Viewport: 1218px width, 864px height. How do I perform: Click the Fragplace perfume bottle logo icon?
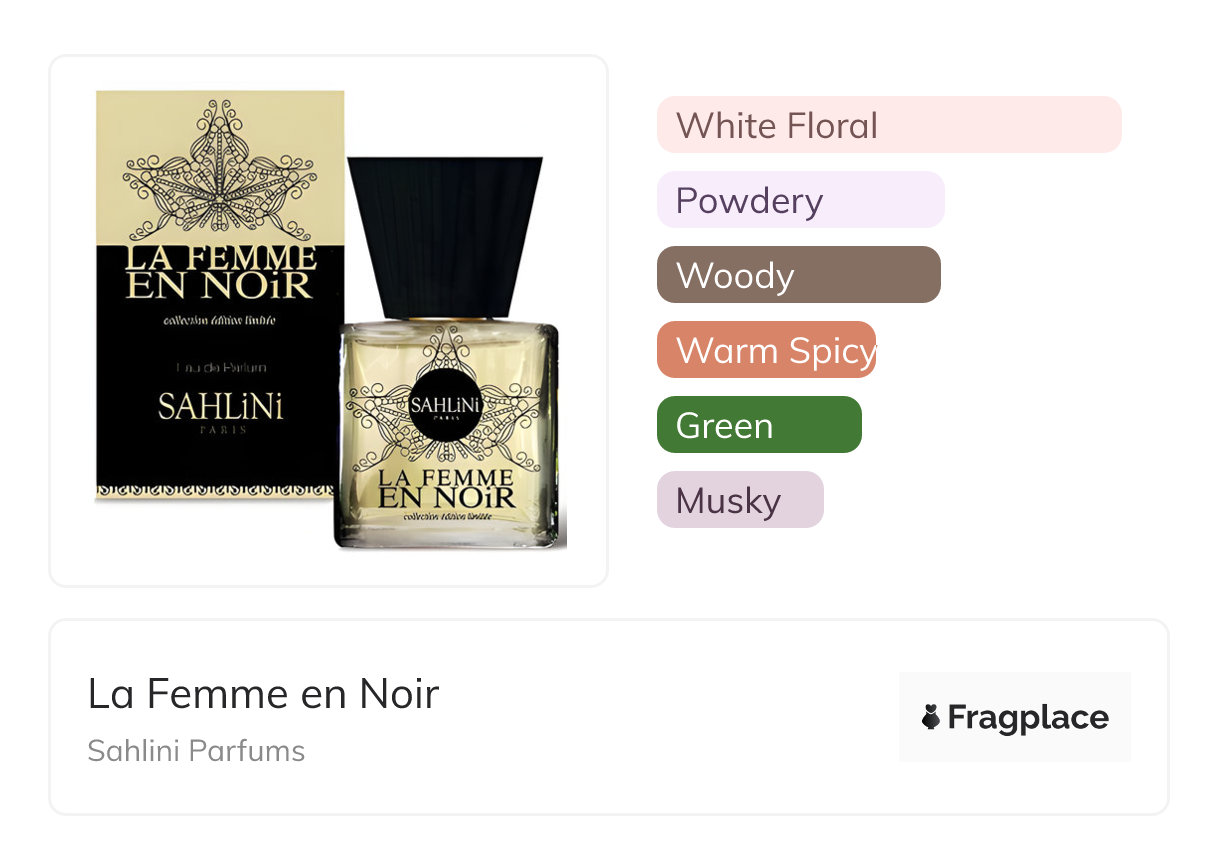pyautogui.click(x=931, y=717)
